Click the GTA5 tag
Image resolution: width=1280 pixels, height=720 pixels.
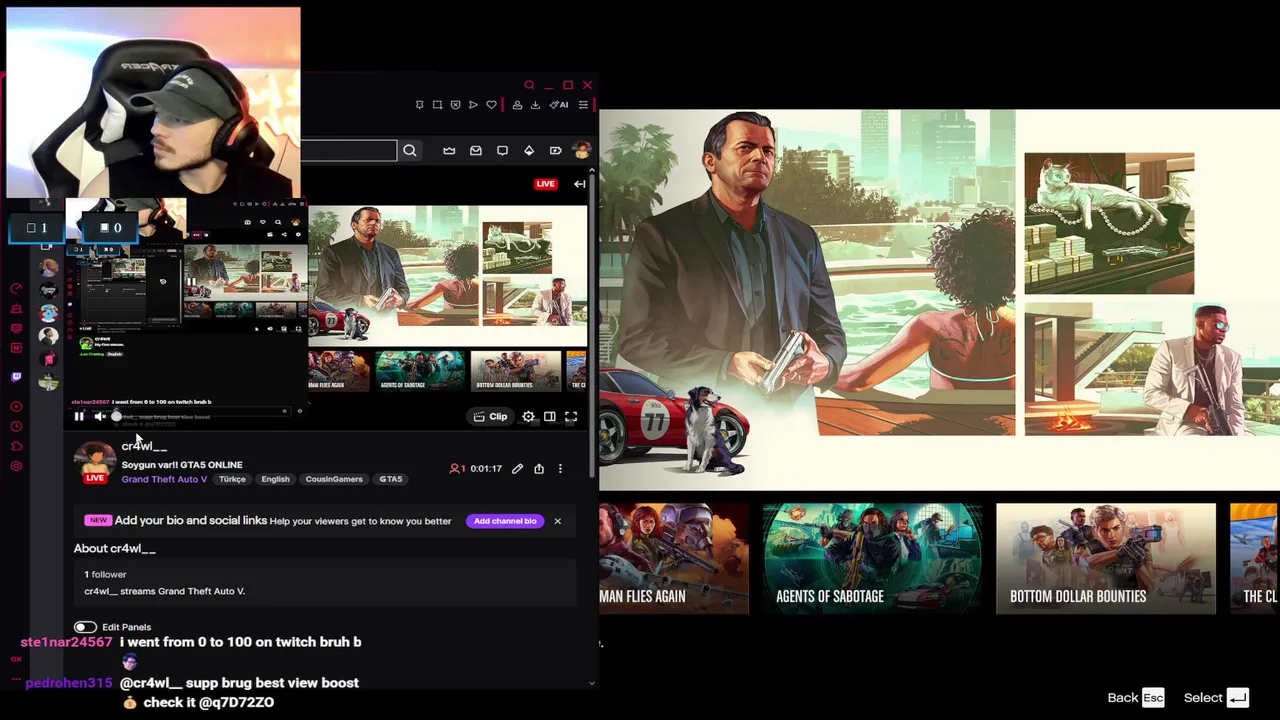391,479
